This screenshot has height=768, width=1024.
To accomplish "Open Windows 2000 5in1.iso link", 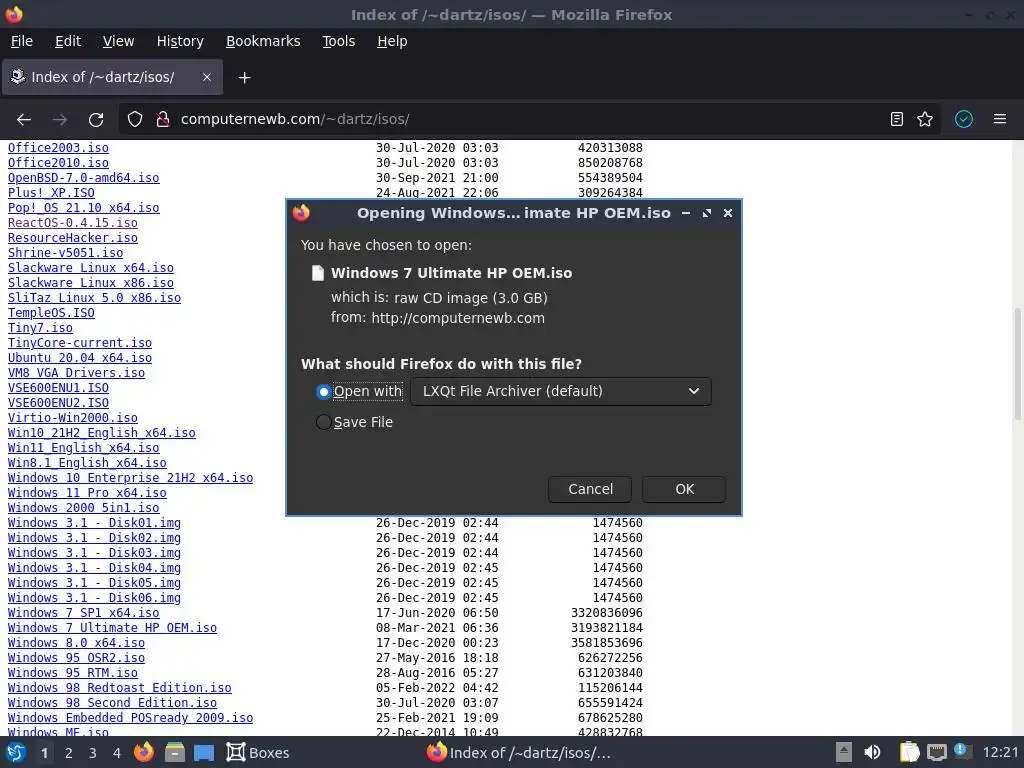I will [x=84, y=507].
